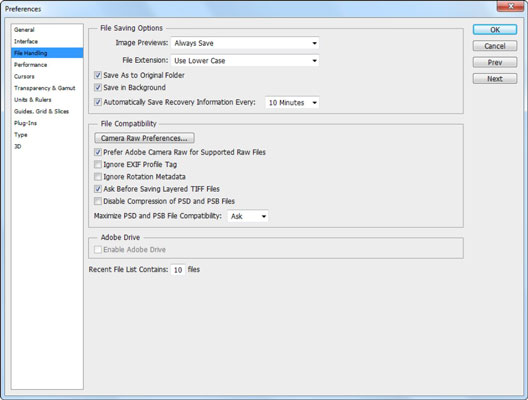Open Maximize PSD and PSB Compatibility dropdown
Viewport: 528px width, 400px height.
click(248, 216)
